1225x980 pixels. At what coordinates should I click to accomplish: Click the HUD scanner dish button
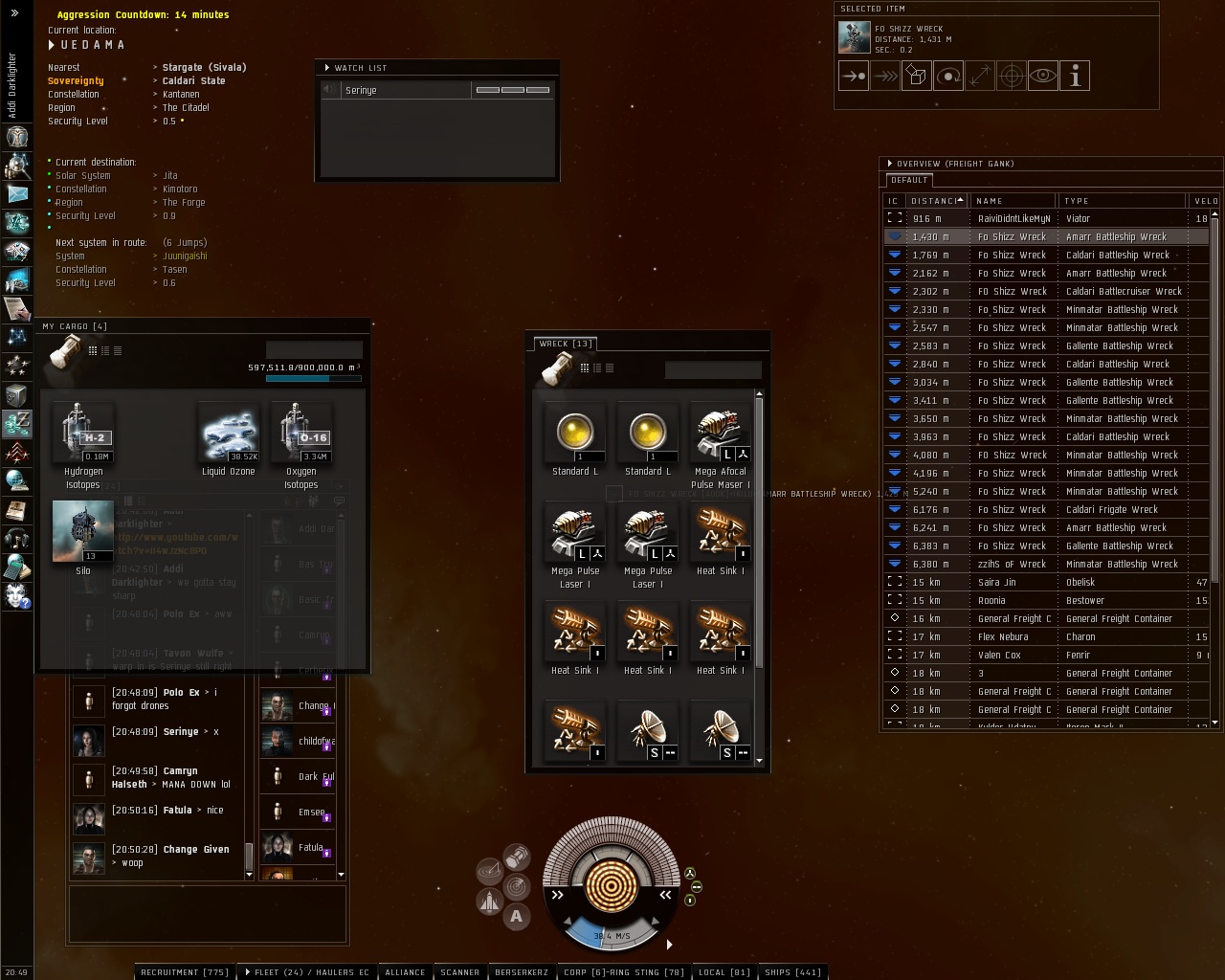tap(490, 871)
